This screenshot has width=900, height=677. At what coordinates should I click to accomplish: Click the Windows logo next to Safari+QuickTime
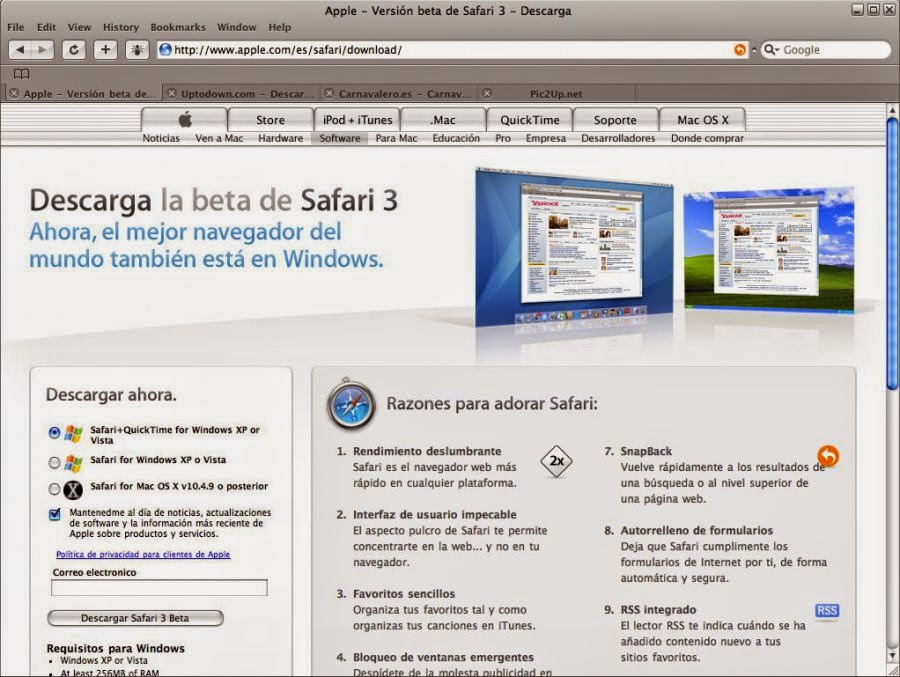(73, 434)
